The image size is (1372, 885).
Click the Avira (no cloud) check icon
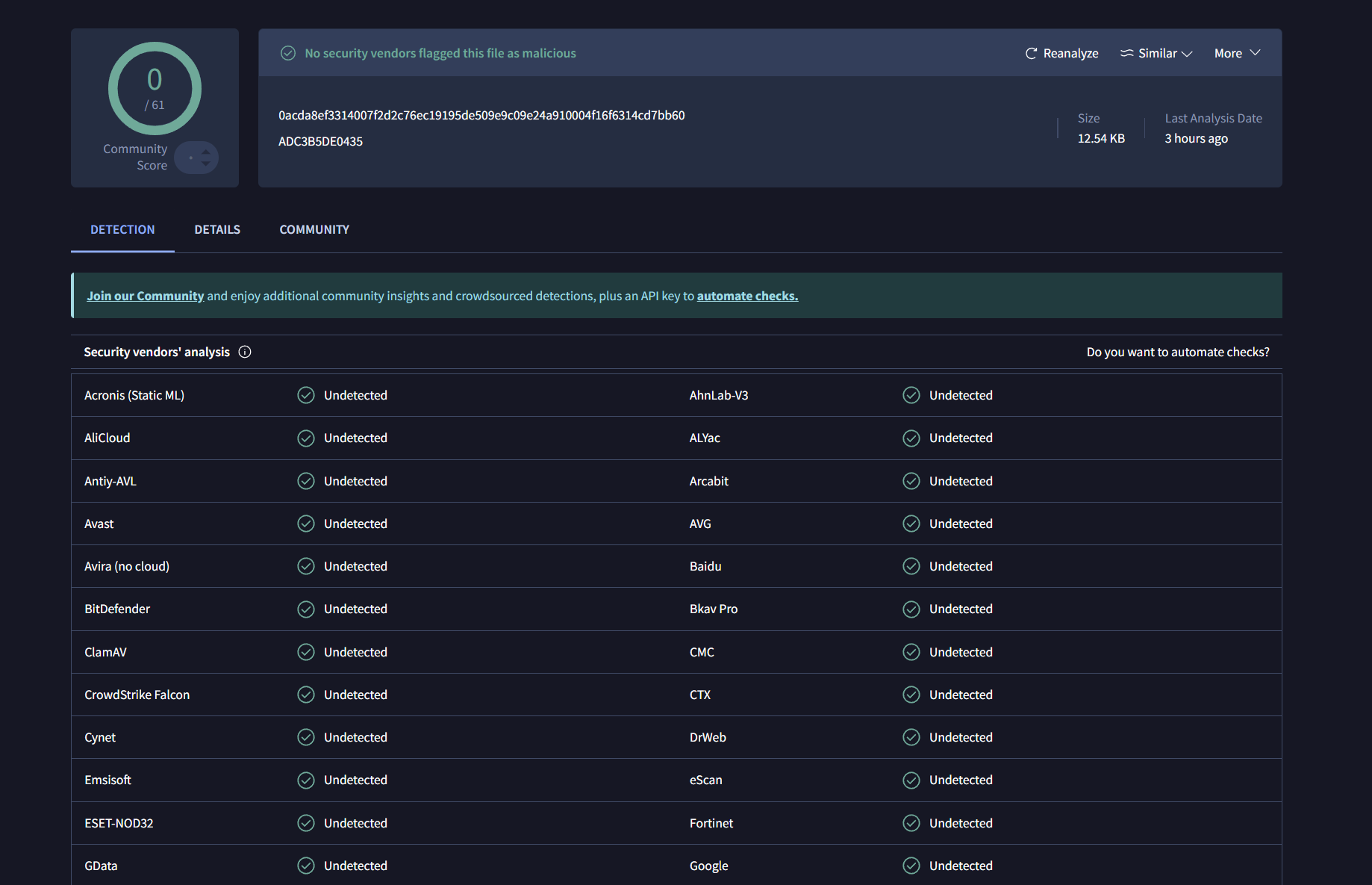[306, 566]
